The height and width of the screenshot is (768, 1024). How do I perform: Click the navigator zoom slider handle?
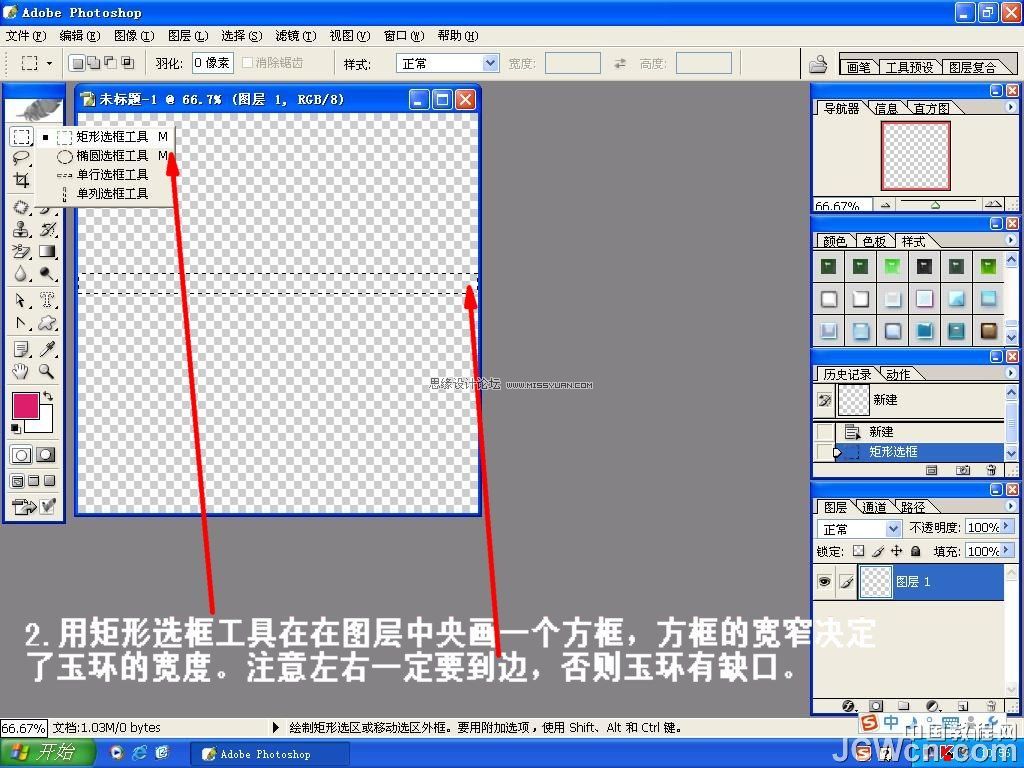click(935, 205)
